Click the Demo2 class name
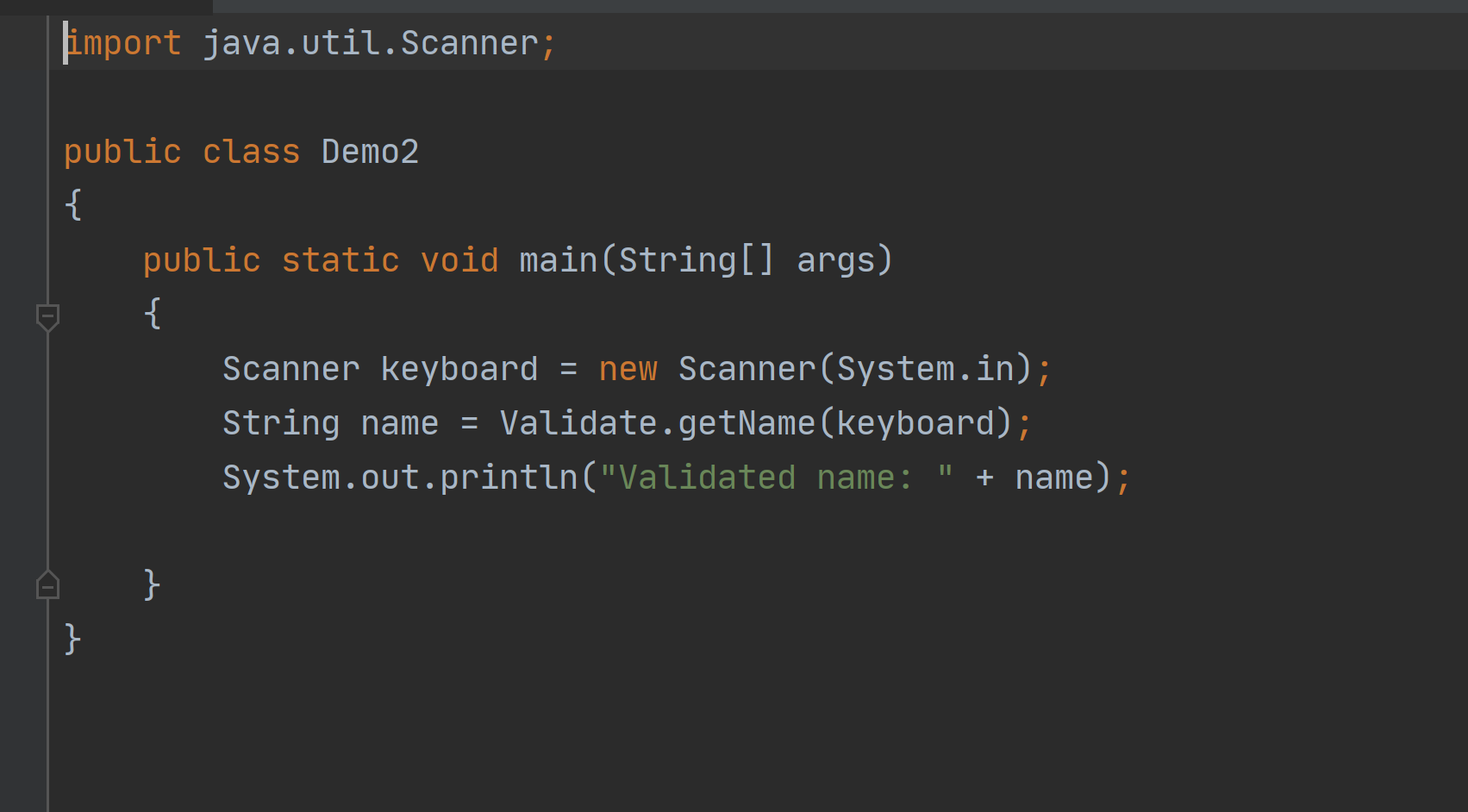 [370, 152]
